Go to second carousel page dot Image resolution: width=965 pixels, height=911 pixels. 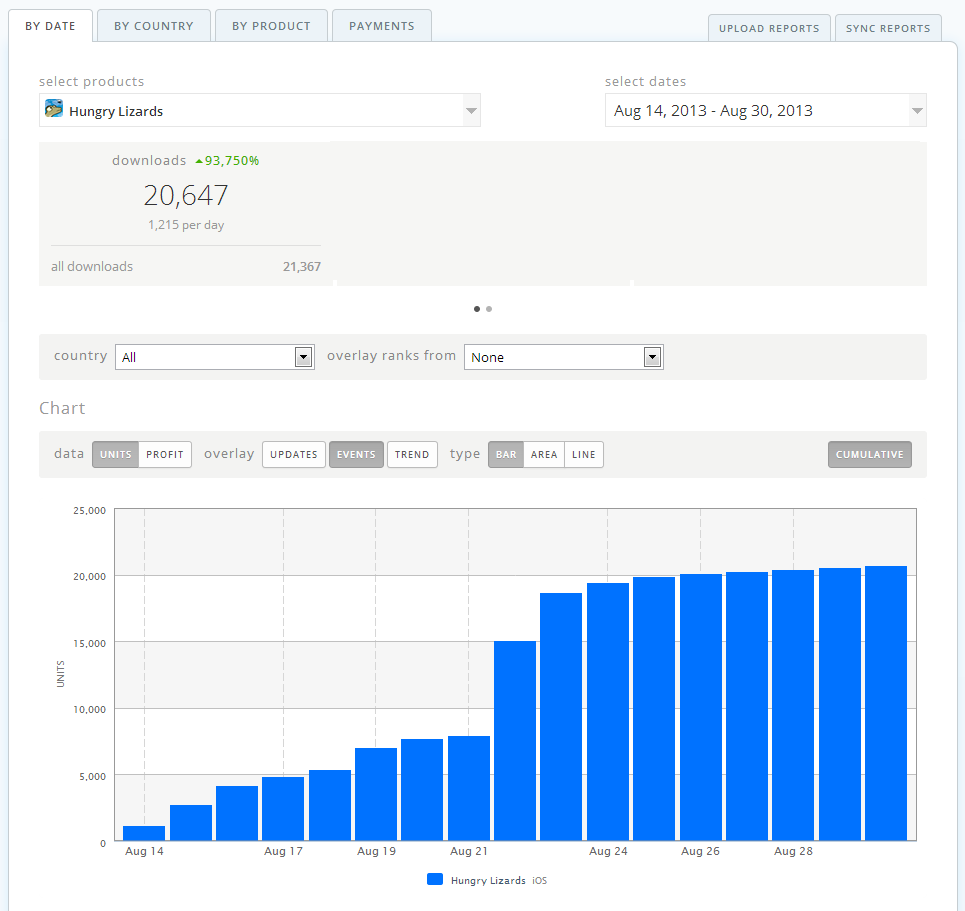click(x=489, y=309)
